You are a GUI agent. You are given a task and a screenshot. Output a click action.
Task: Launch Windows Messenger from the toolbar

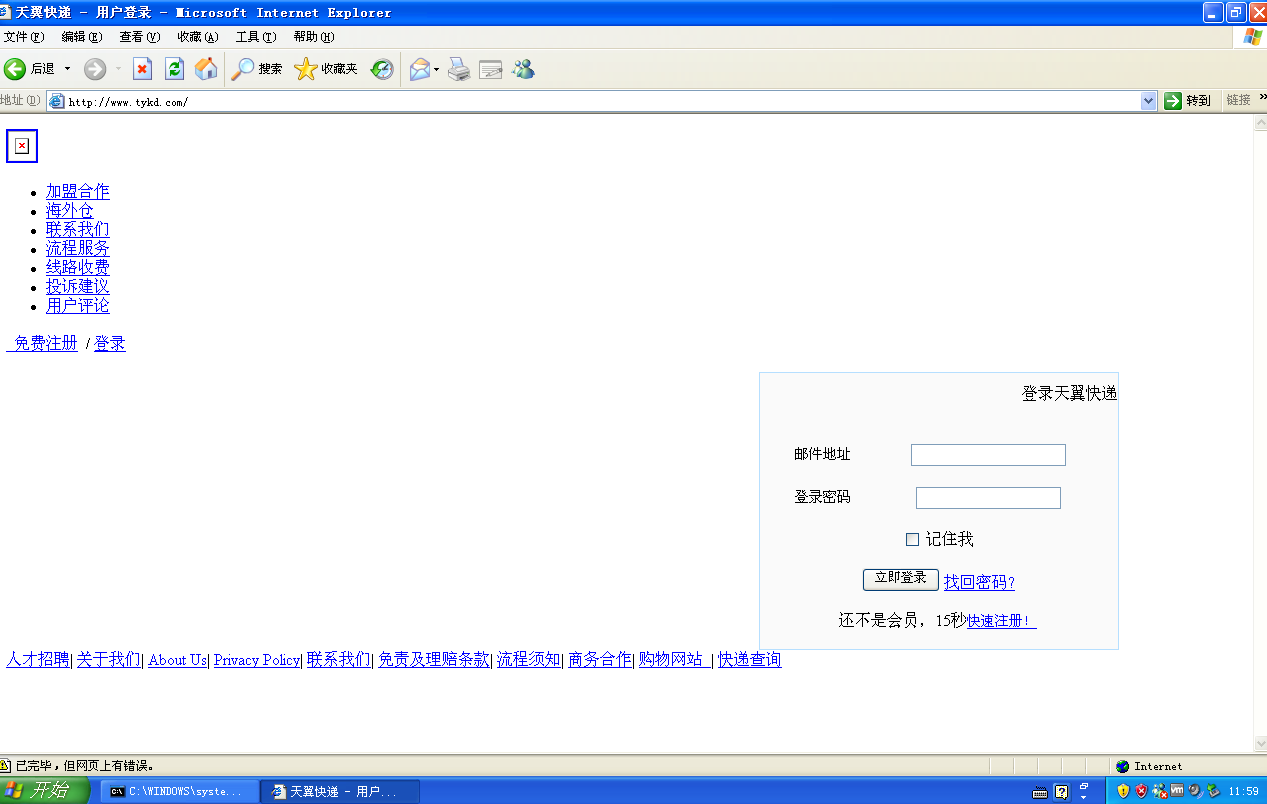[x=523, y=69]
